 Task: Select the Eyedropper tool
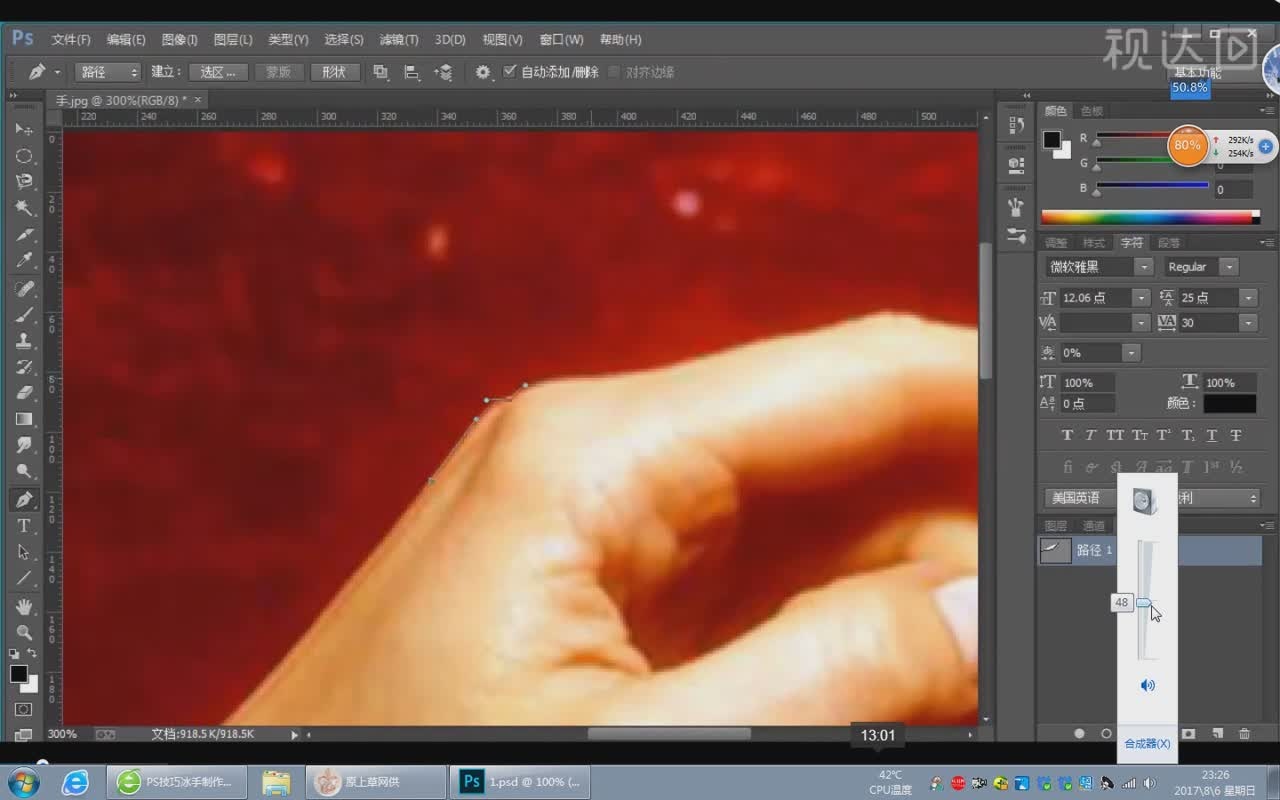coord(24,261)
